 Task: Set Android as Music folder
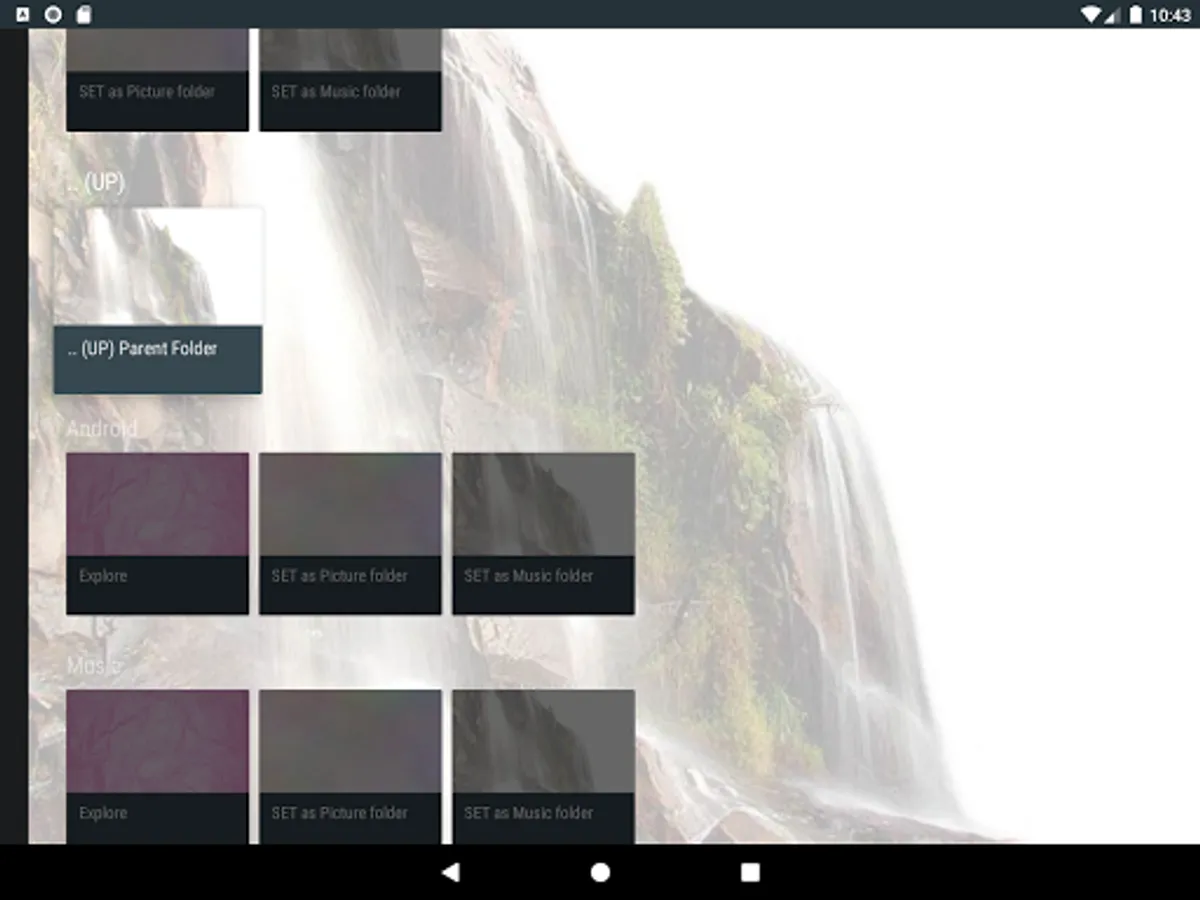(543, 533)
